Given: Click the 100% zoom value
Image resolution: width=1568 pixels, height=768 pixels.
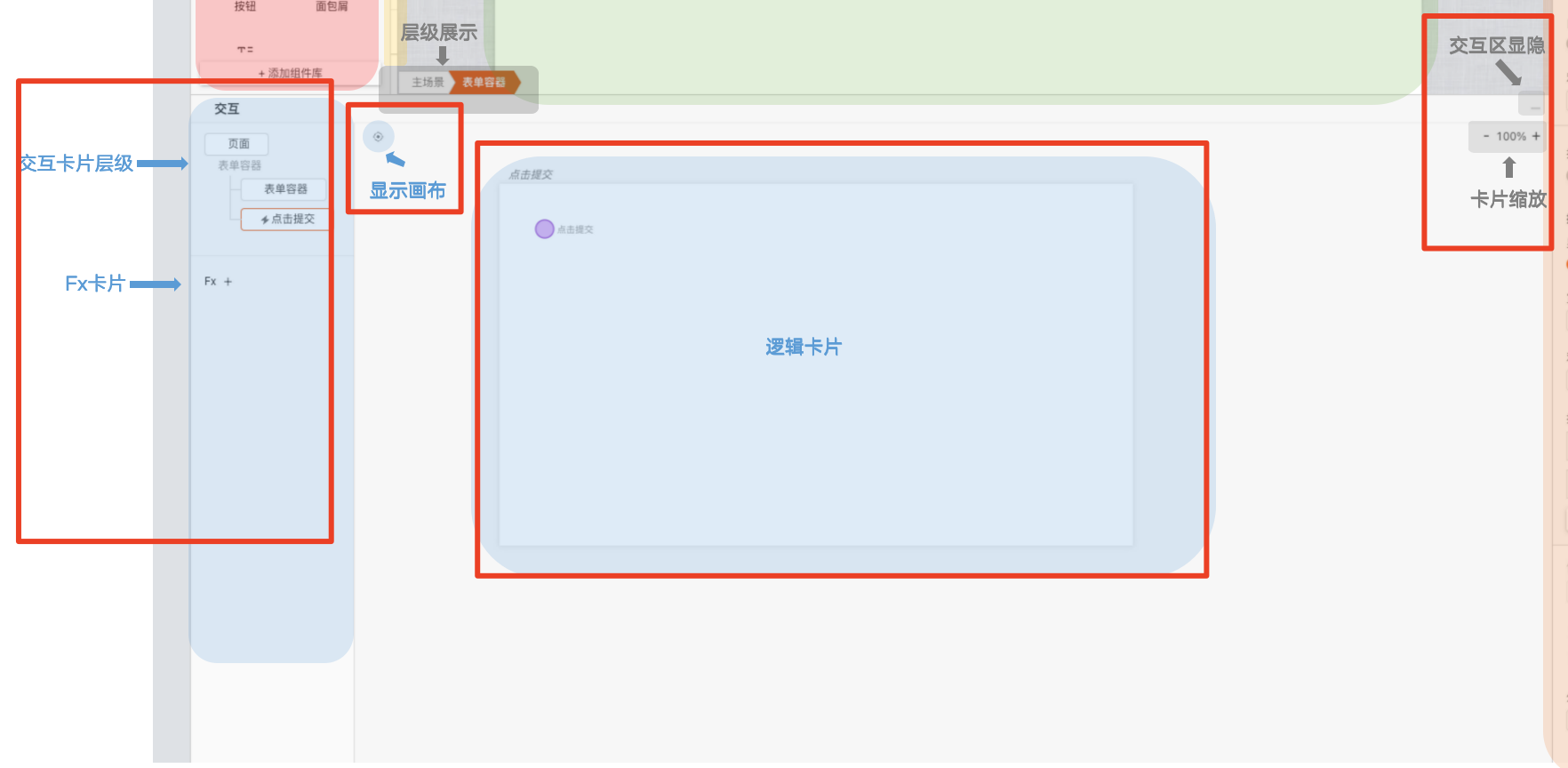Looking at the screenshot, I should [x=1511, y=136].
